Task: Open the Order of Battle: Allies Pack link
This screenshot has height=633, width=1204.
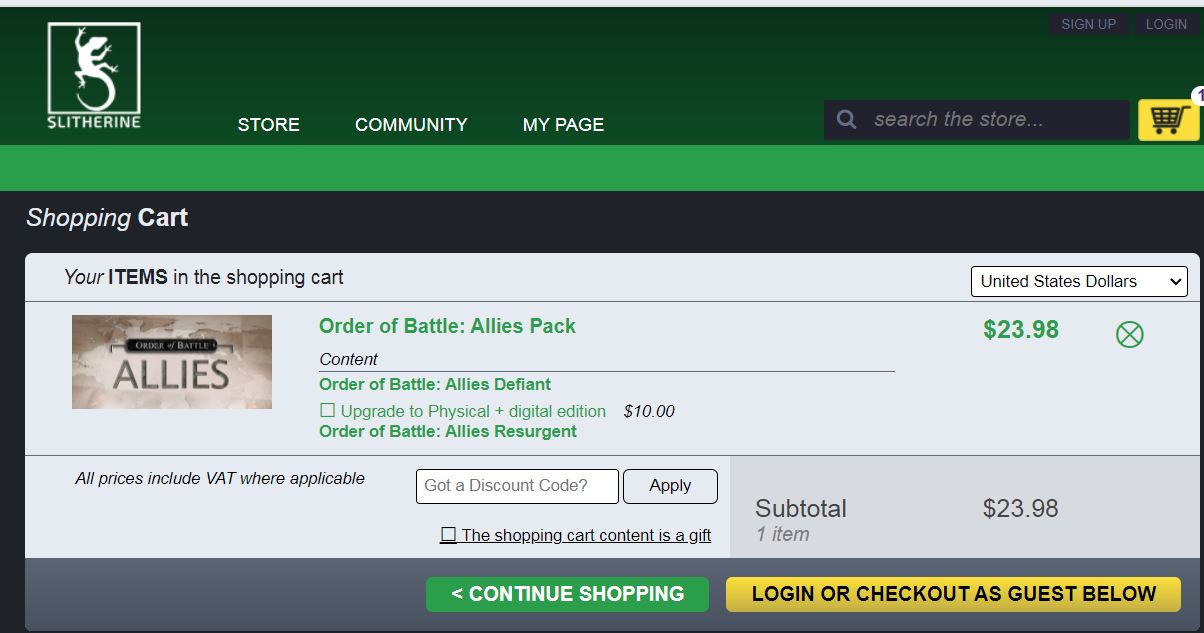Action: 447,326
